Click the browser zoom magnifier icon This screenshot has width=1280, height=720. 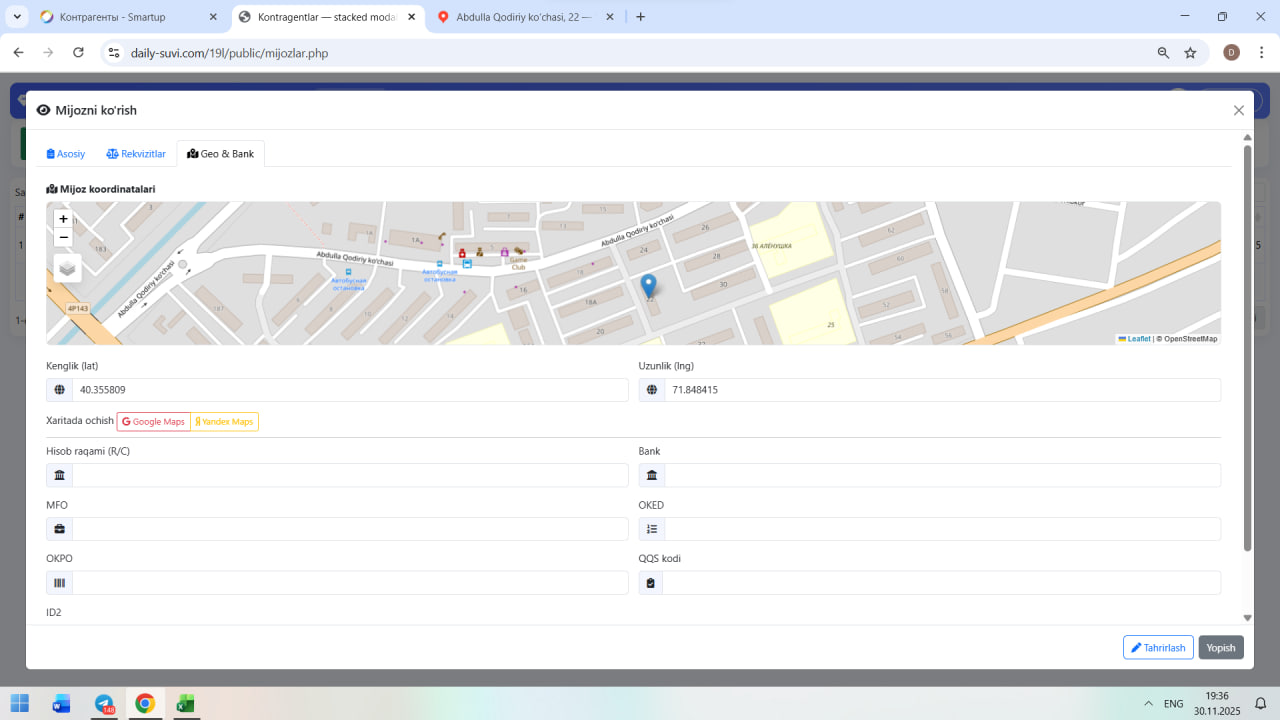point(1163,53)
